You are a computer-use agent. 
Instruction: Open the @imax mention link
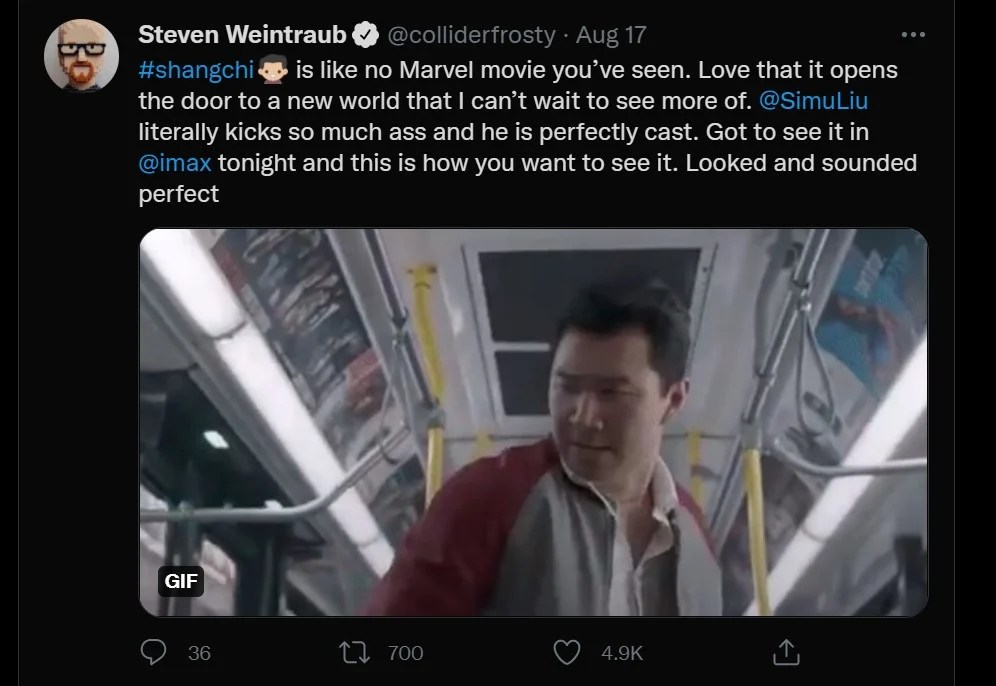coord(175,163)
